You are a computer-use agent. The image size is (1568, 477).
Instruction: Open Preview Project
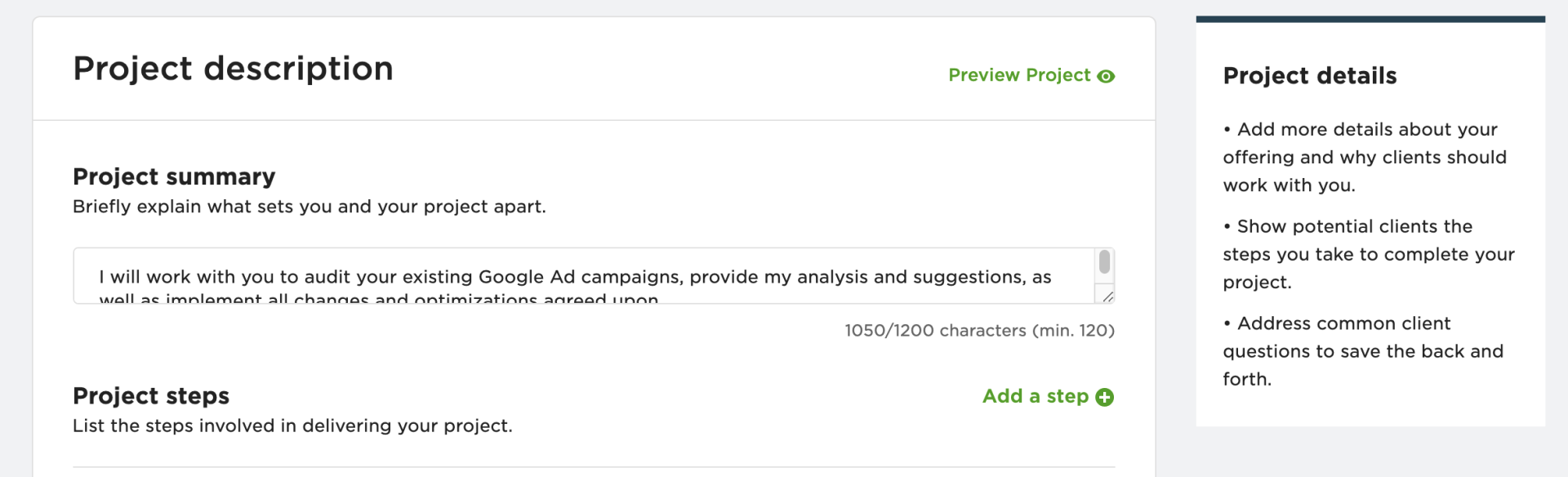pos(1019,75)
